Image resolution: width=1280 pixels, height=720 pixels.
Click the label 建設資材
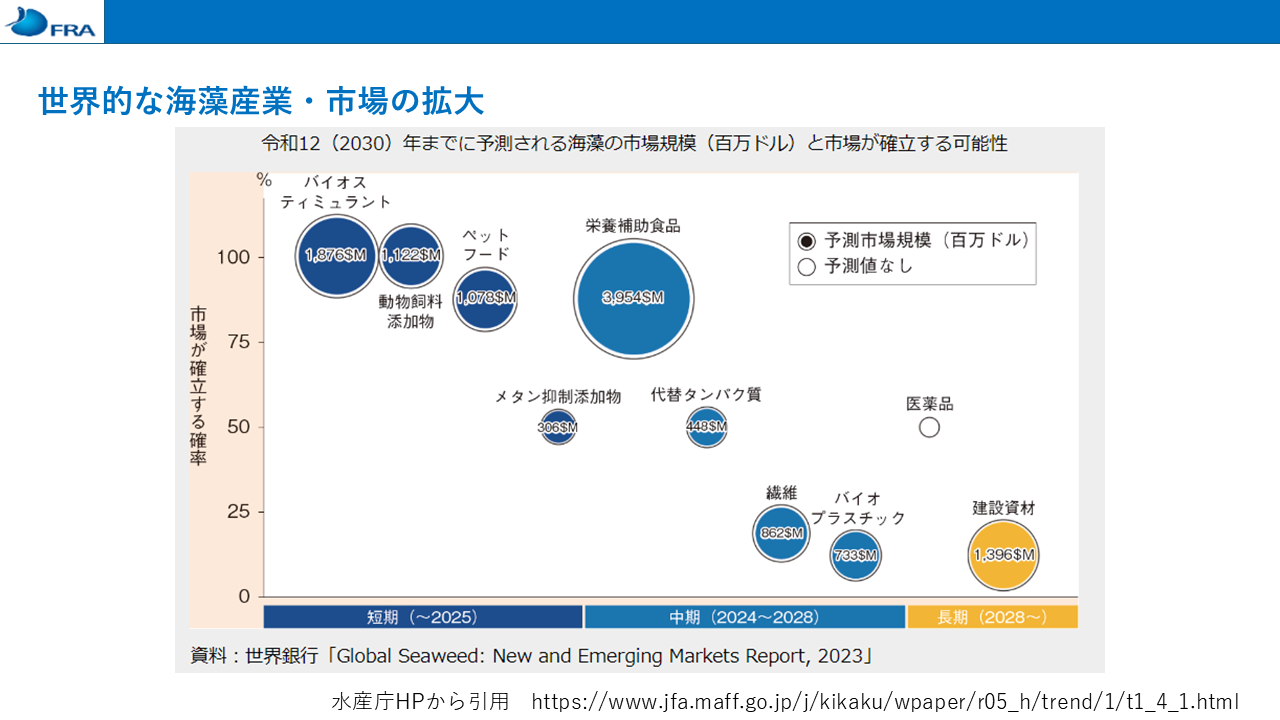(x=1004, y=507)
